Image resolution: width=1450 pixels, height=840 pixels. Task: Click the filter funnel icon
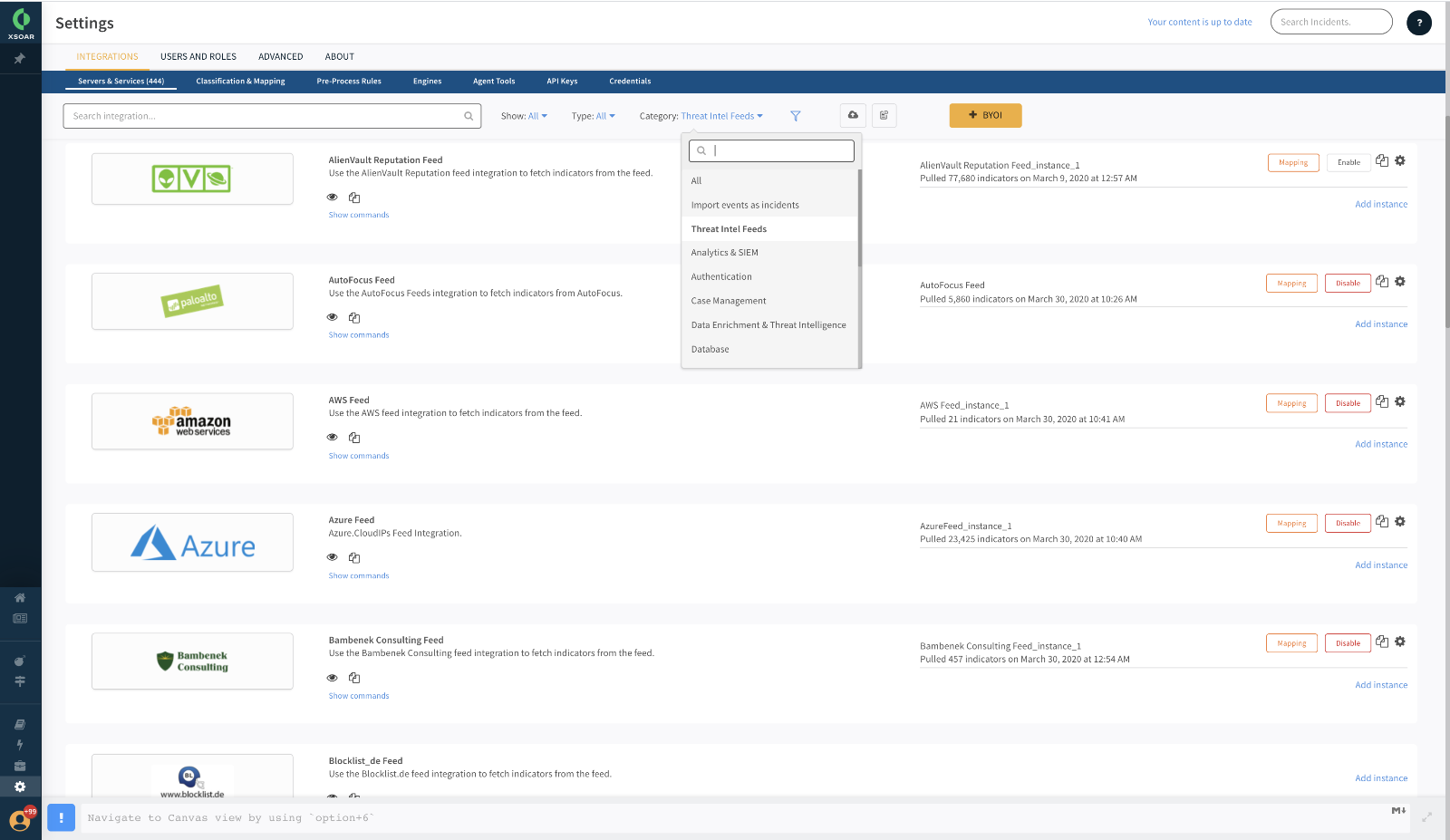795,116
